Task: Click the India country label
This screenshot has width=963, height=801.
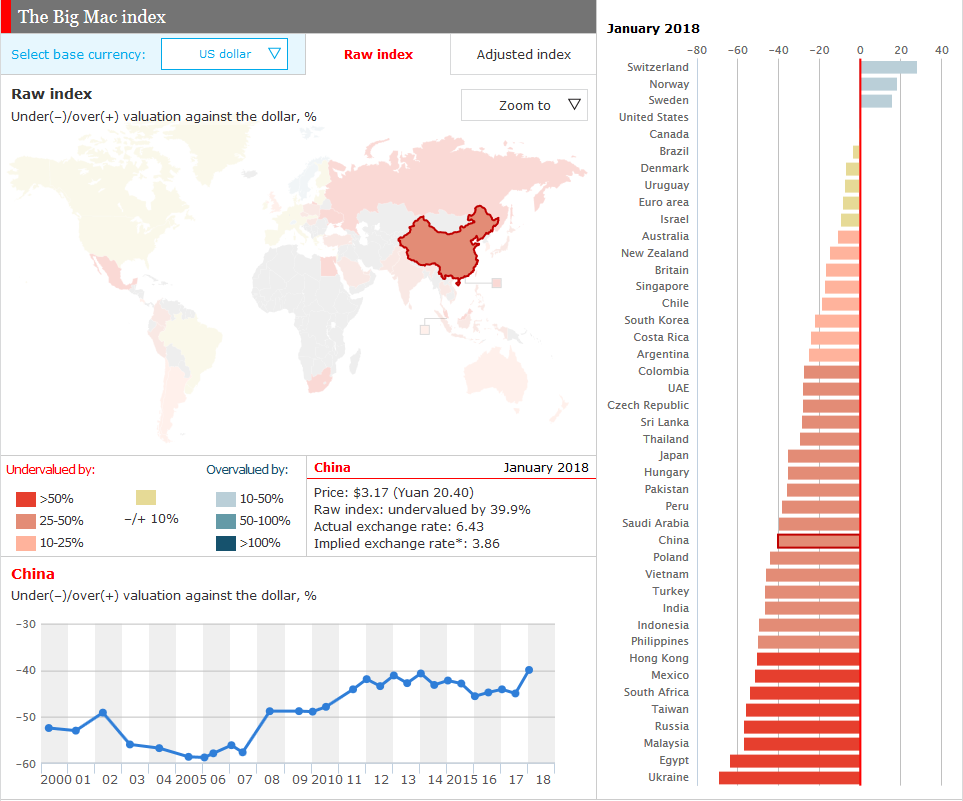Action: 676,608
